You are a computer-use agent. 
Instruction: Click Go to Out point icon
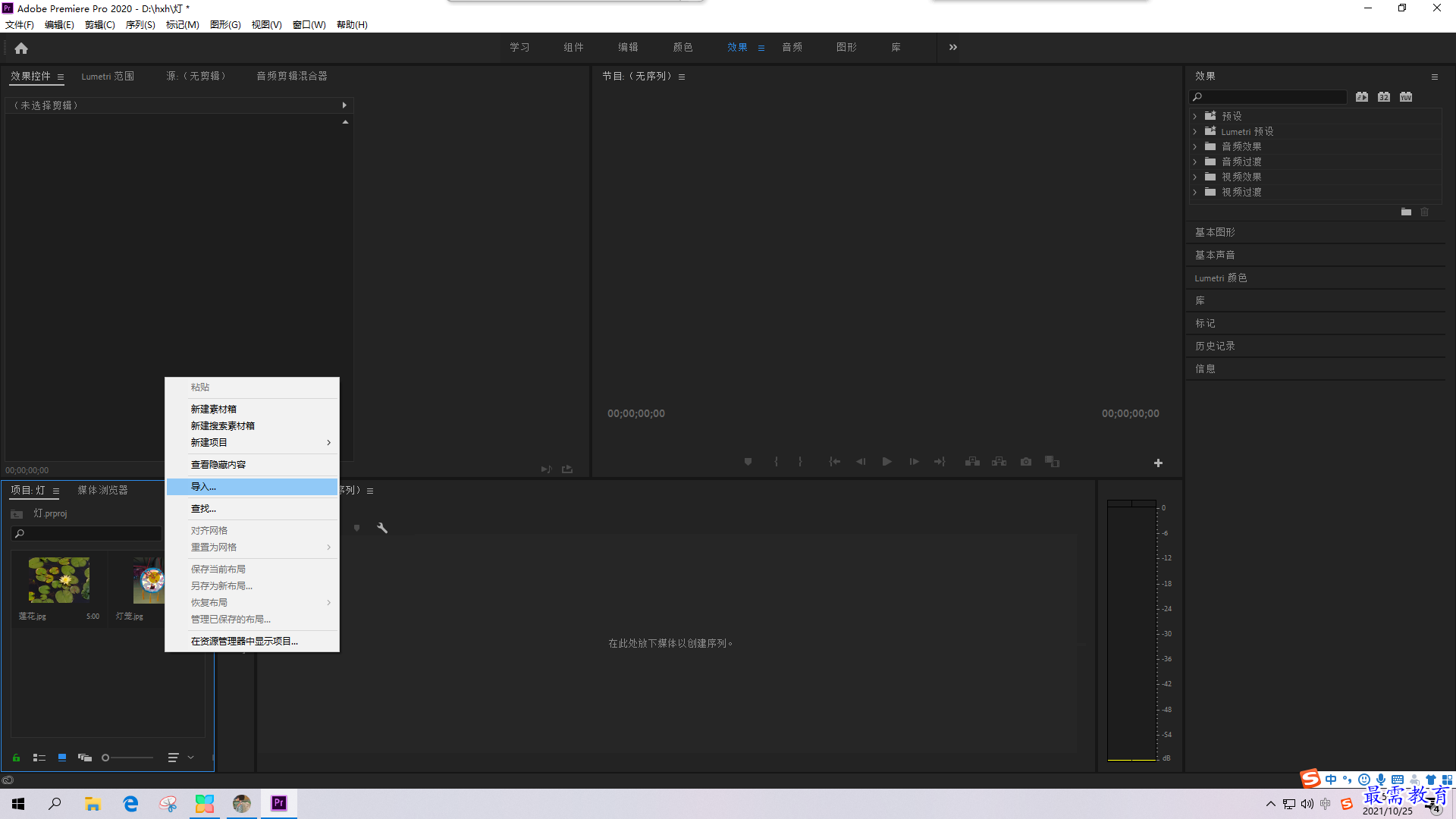point(940,462)
